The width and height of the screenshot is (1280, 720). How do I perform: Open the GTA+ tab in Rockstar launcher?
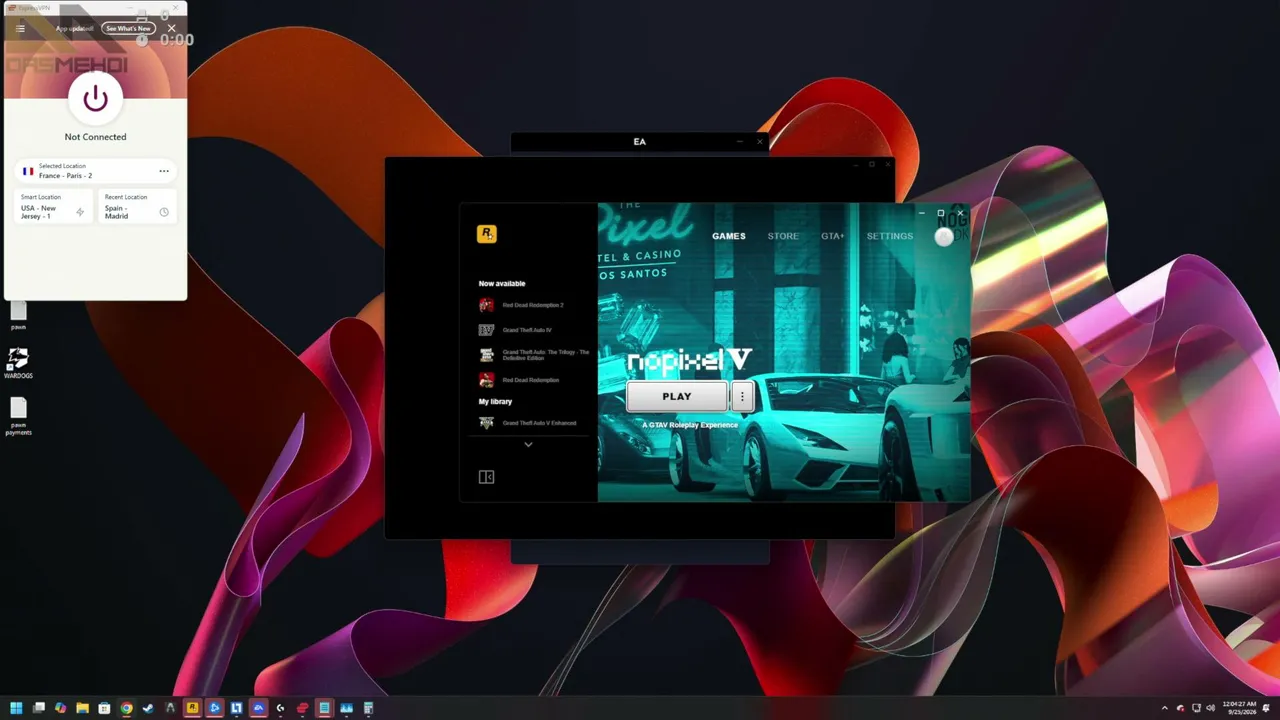(x=833, y=236)
